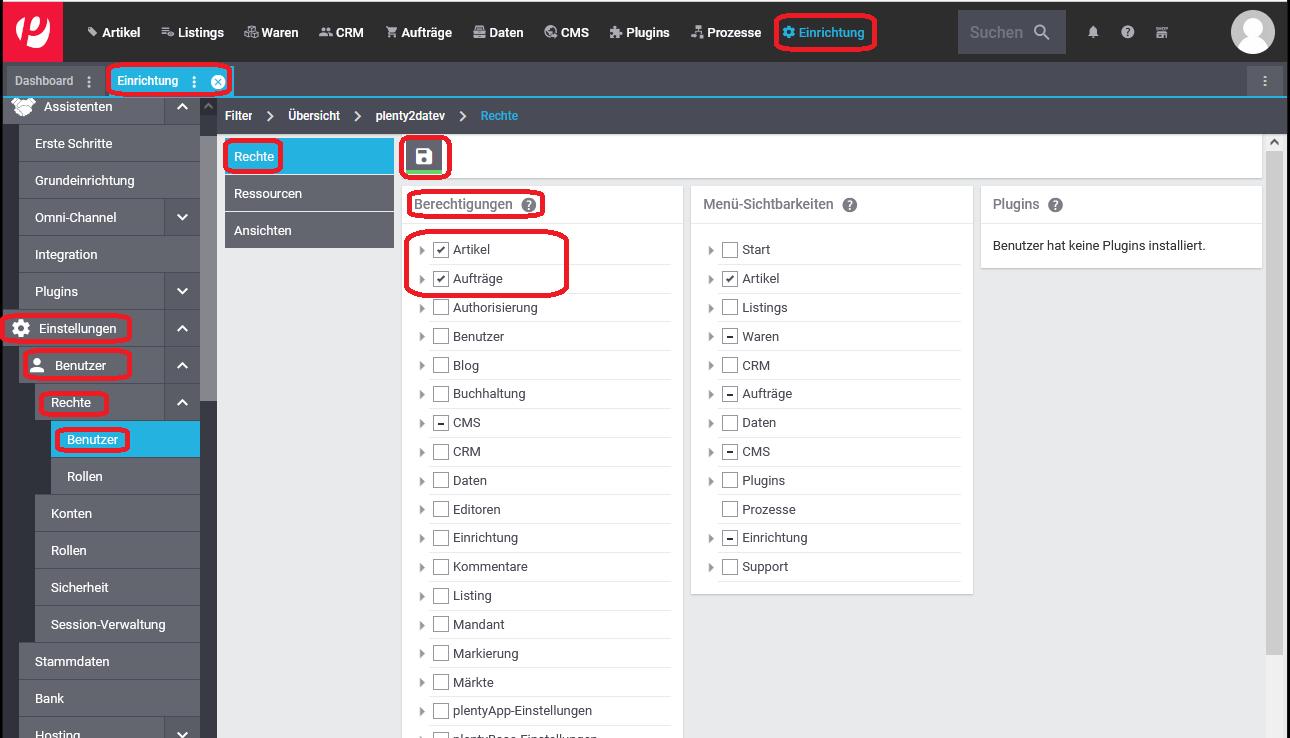Click the help question mark in top bar

[x=1127, y=32]
